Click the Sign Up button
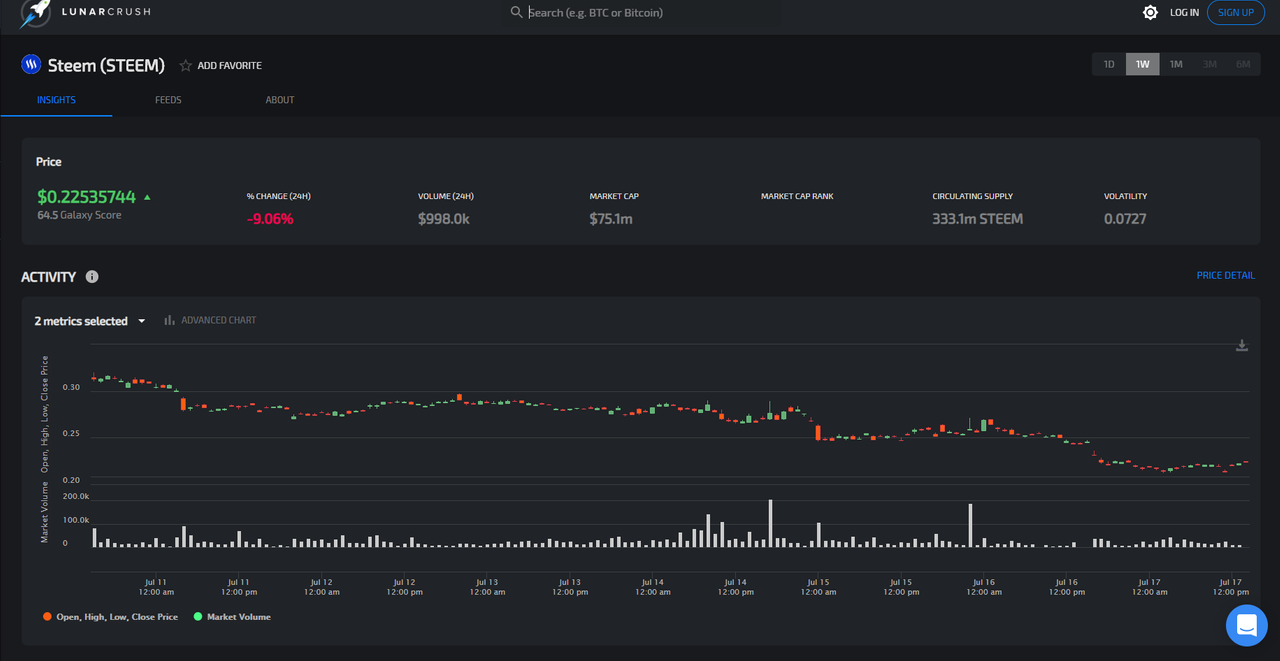The image size is (1280, 661). click(1236, 13)
